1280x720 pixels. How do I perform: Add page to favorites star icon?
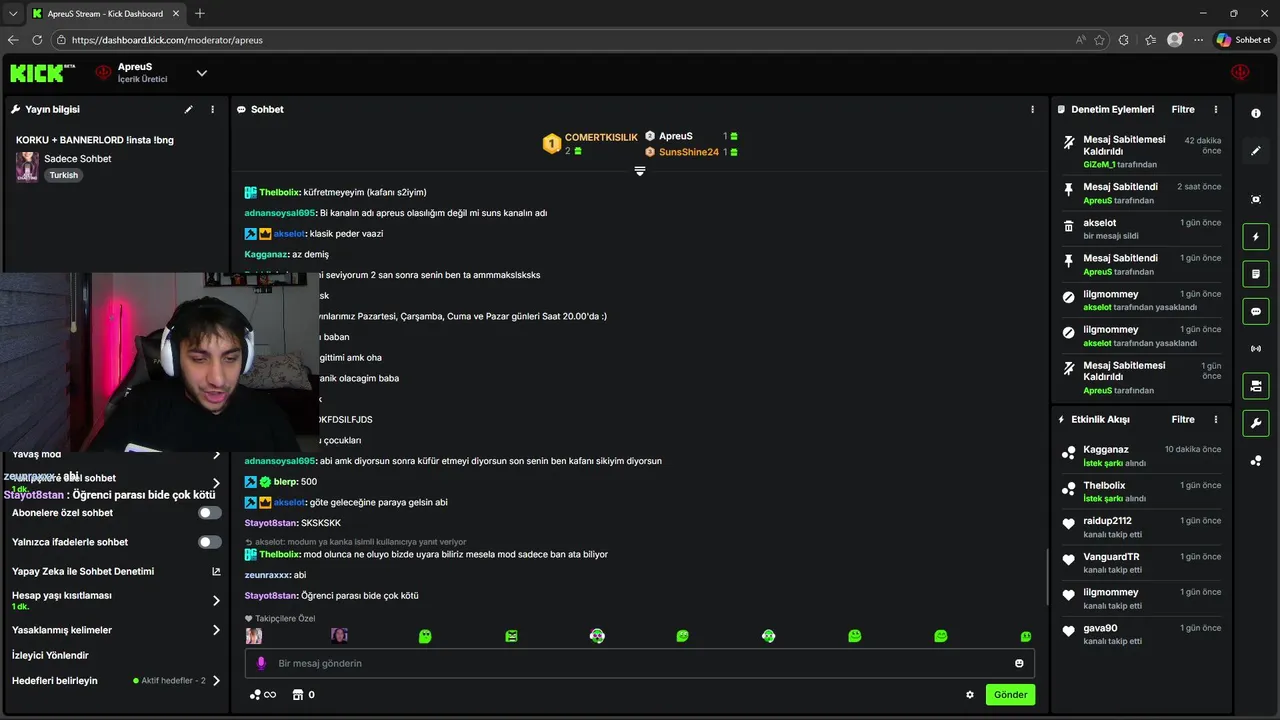1100,40
